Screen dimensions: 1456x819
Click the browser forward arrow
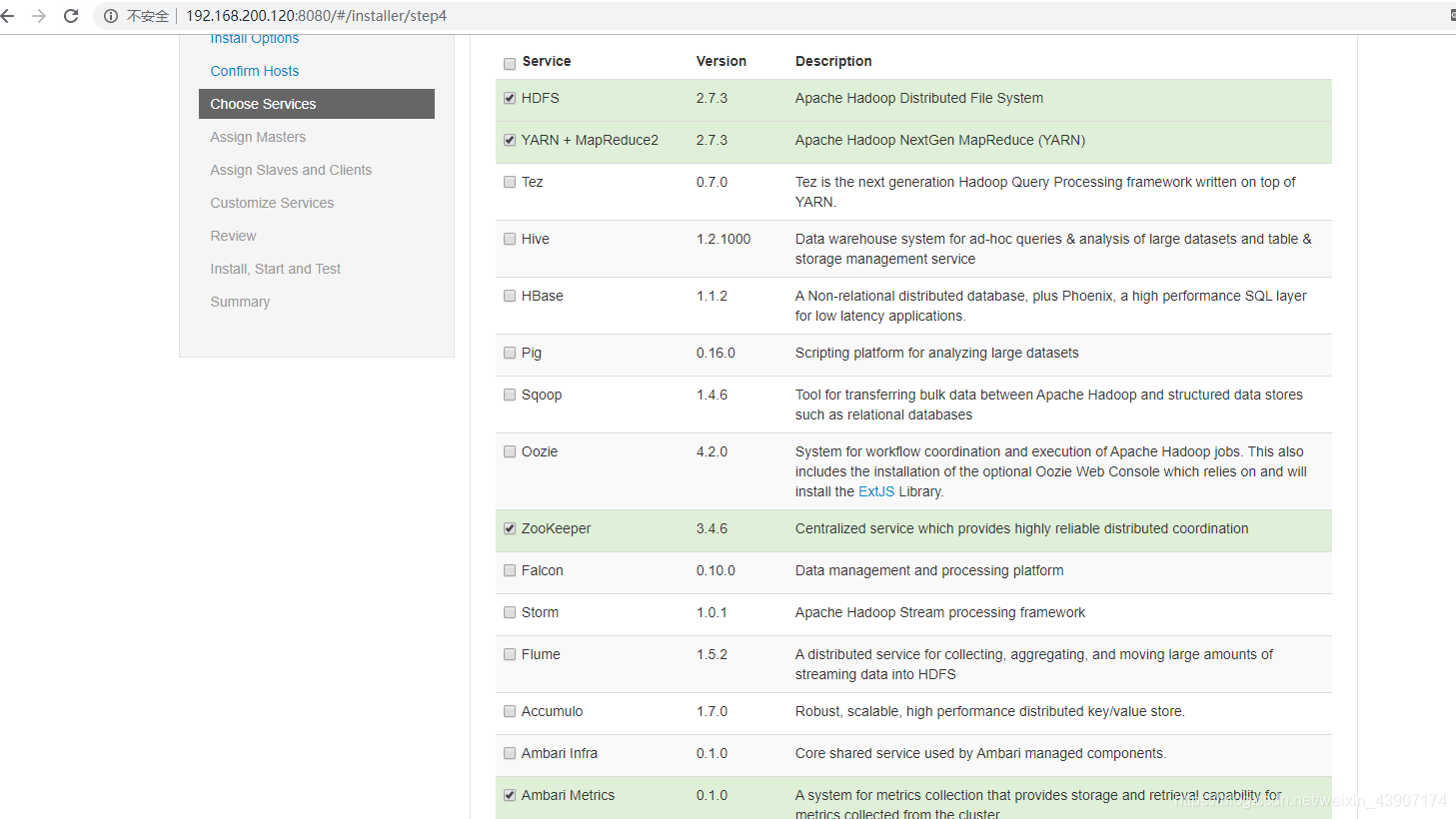click(39, 16)
